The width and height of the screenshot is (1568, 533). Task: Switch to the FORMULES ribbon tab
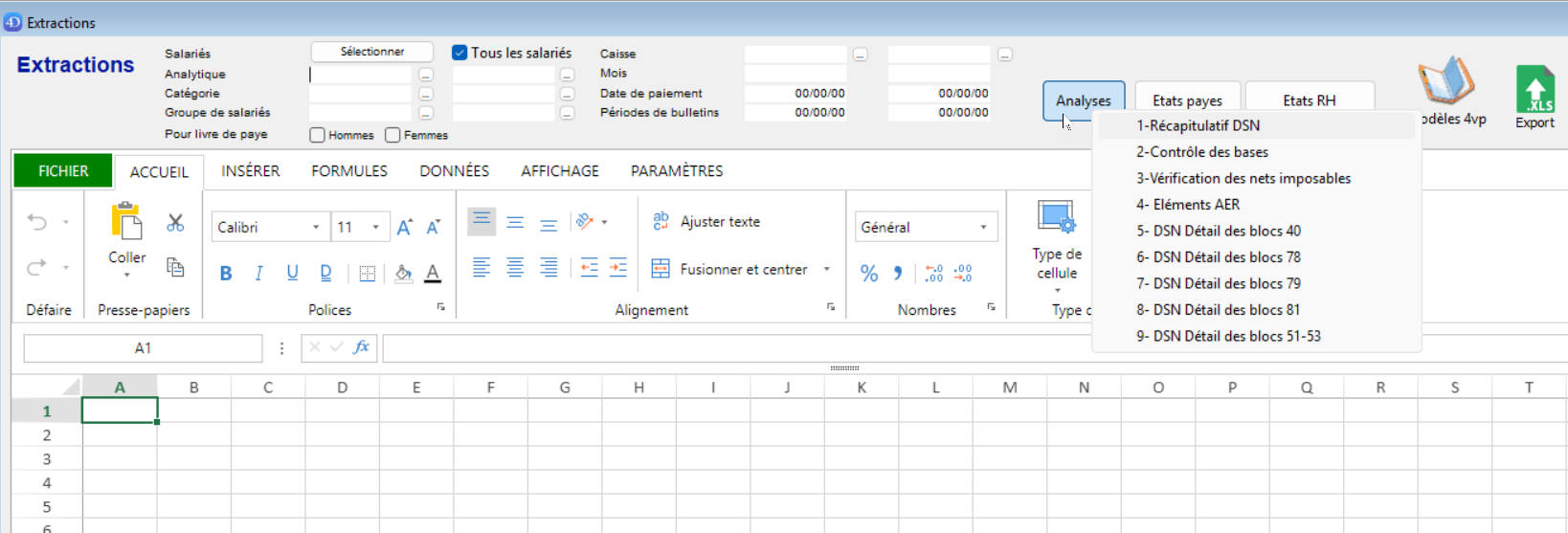(349, 171)
